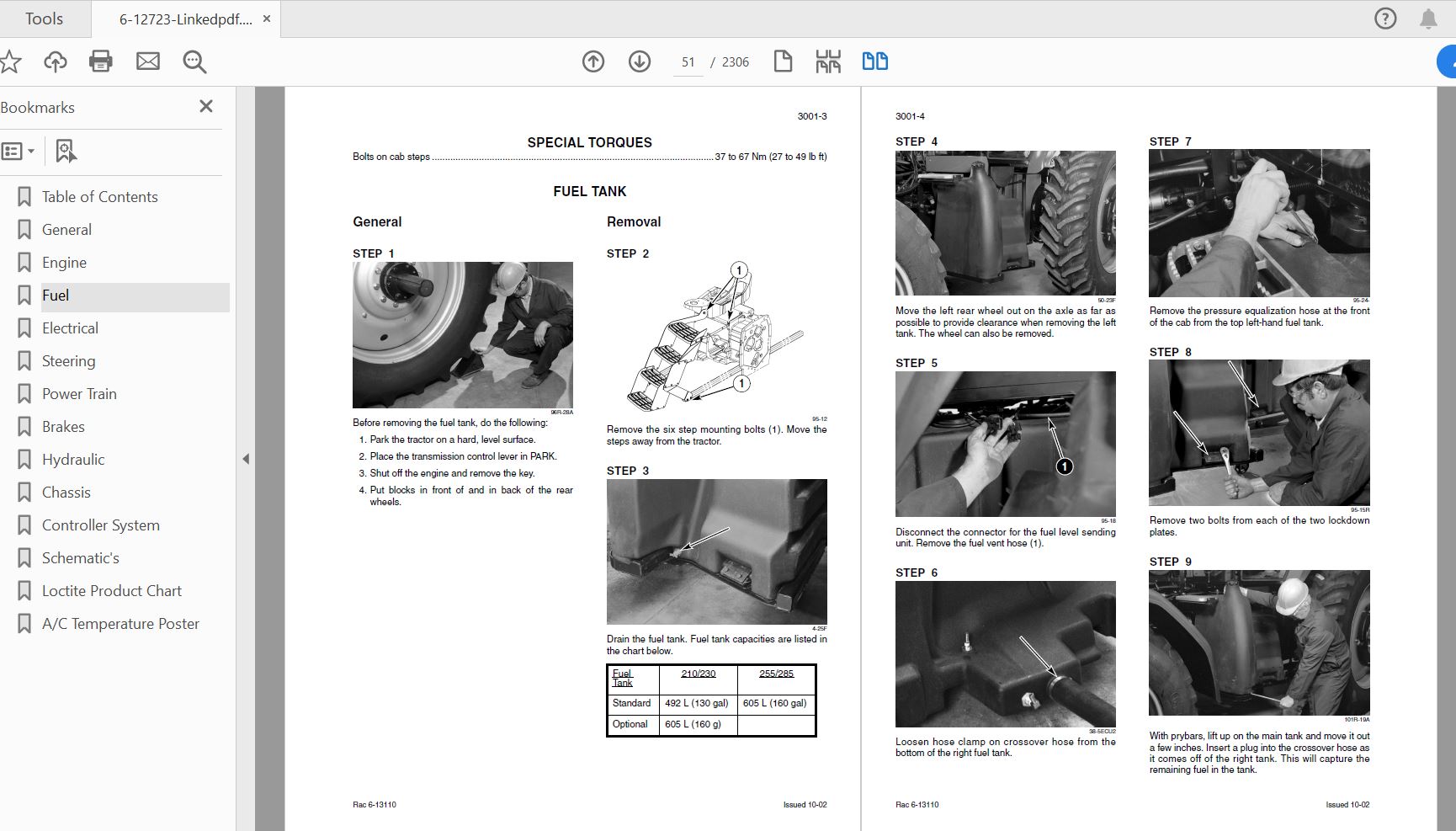Open the Loctite Product Chart bookmark
Viewport: 1456px width, 831px height.
point(111,591)
